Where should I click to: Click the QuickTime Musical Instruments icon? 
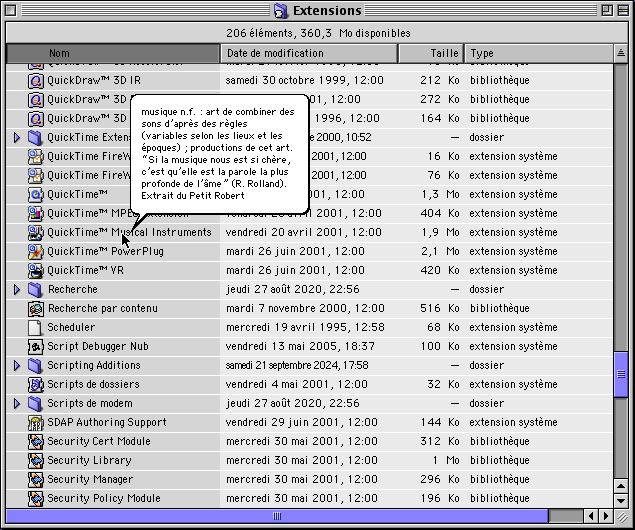[x=36, y=232]
